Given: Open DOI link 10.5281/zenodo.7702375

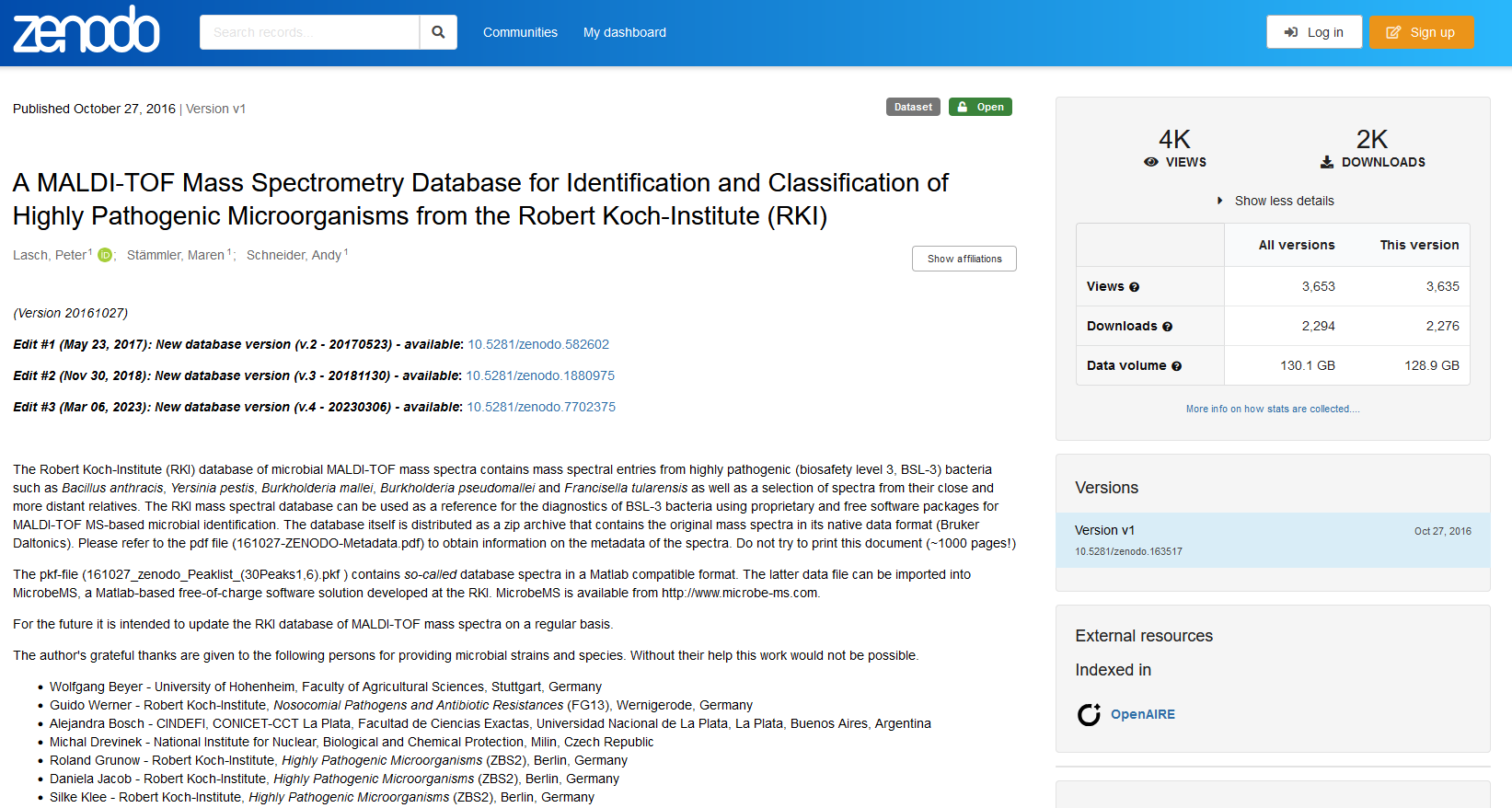Looking at the screenshot, I should tap(541, 407).
